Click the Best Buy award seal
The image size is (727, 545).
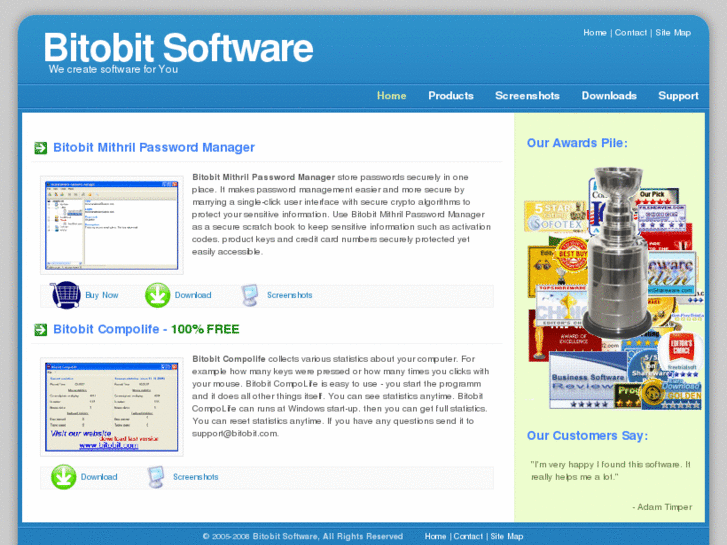click(x=571, y=254)
